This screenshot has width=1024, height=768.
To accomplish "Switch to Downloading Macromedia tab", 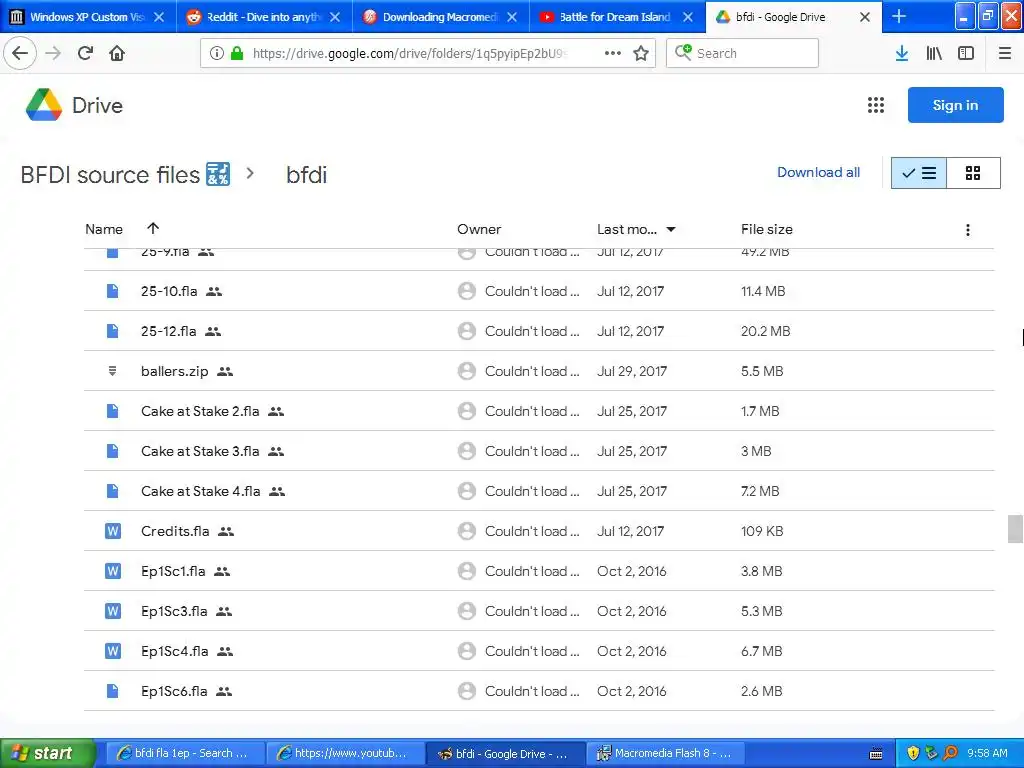I will (x=441, y=16).
